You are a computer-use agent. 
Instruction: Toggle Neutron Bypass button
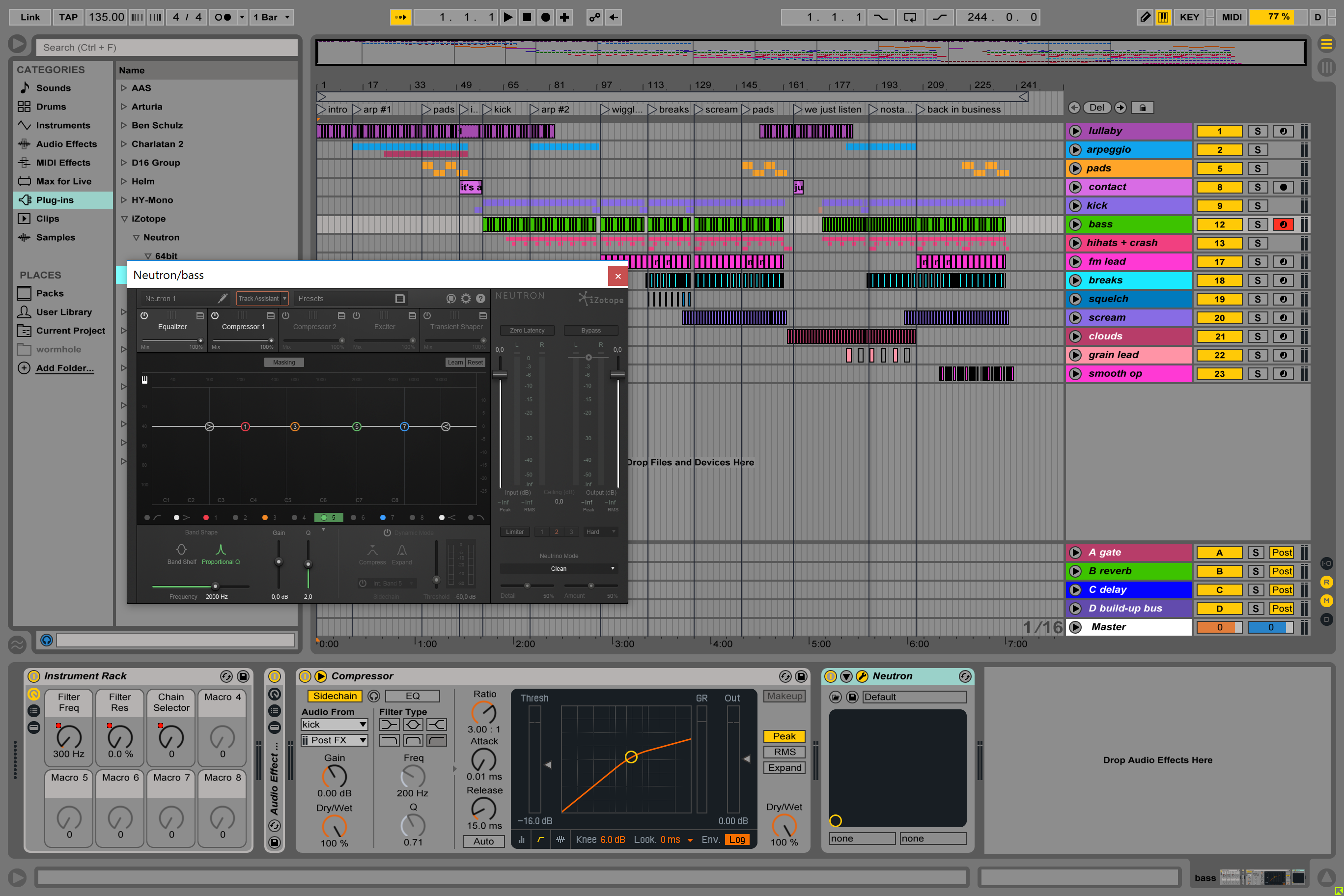[591, 330]
